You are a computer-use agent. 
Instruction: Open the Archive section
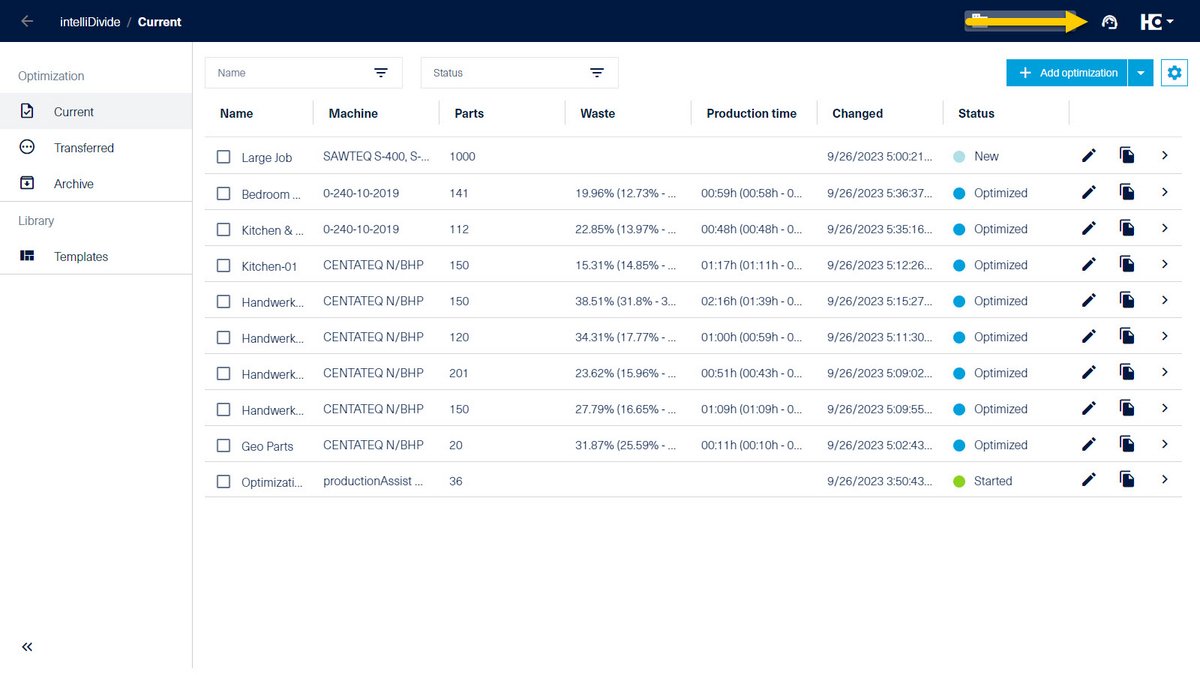(75, 183)
